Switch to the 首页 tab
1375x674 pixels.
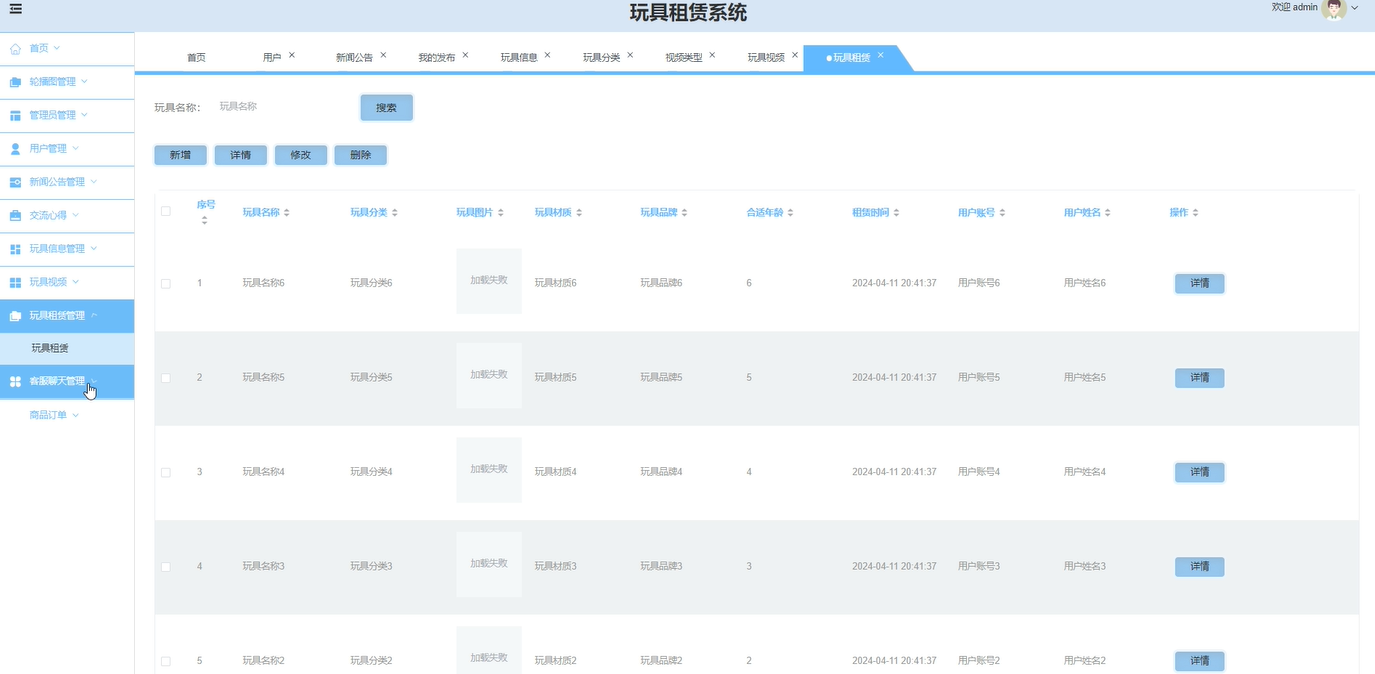[x=196, y=58]
